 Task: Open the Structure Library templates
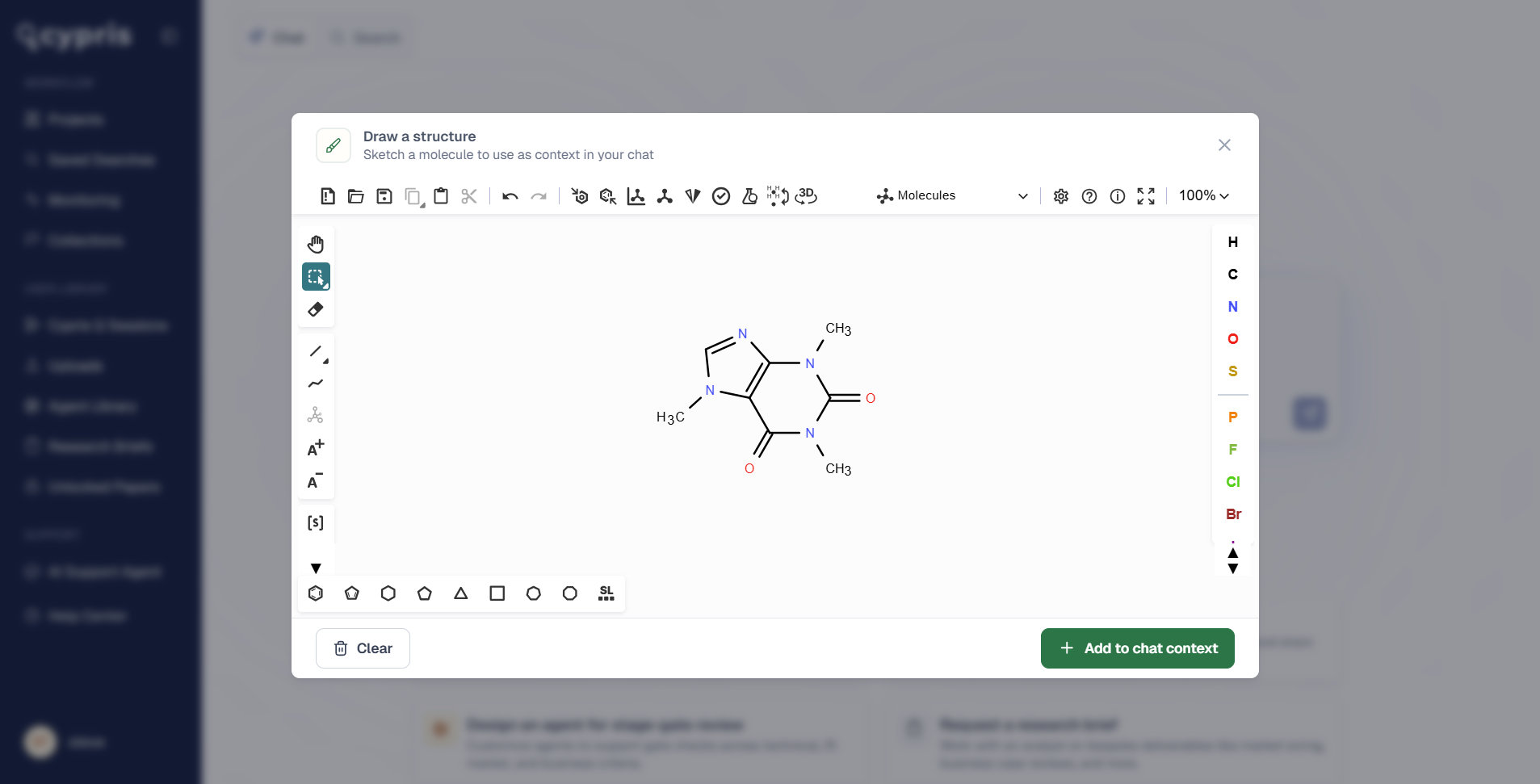[606, 593]
